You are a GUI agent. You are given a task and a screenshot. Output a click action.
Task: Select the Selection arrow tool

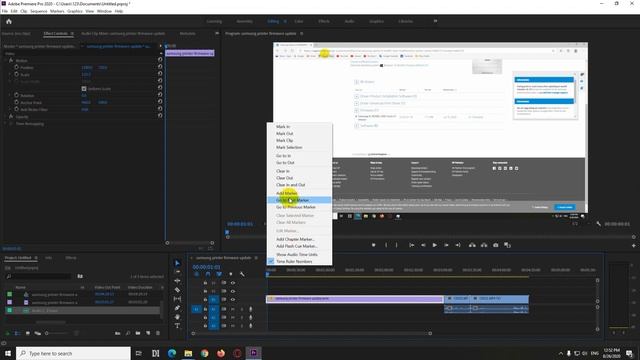(177, 263)
